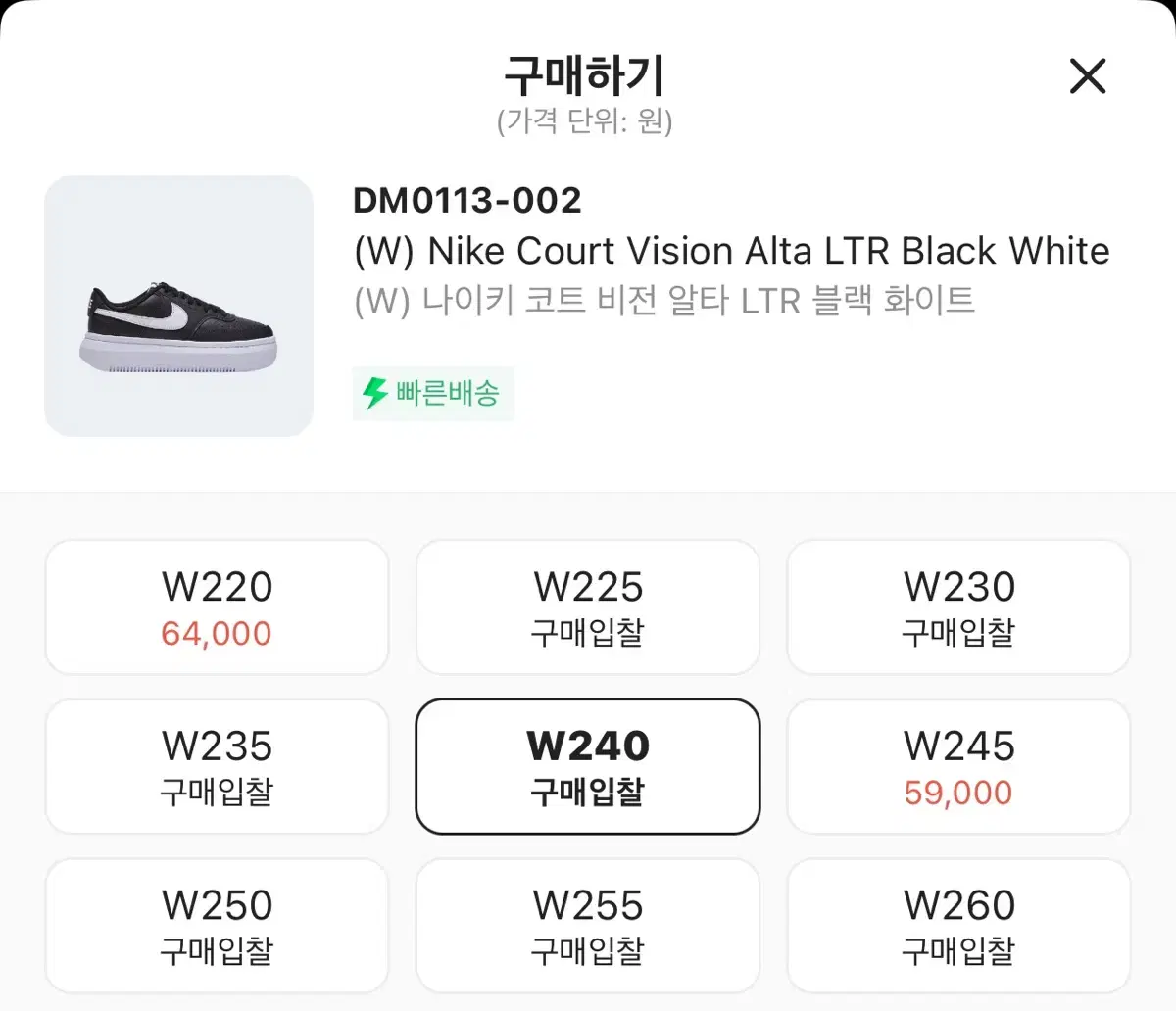The image size is (1176, 1011).
Task: Click the 64,000 price under W220
Action: click(217, 634)
